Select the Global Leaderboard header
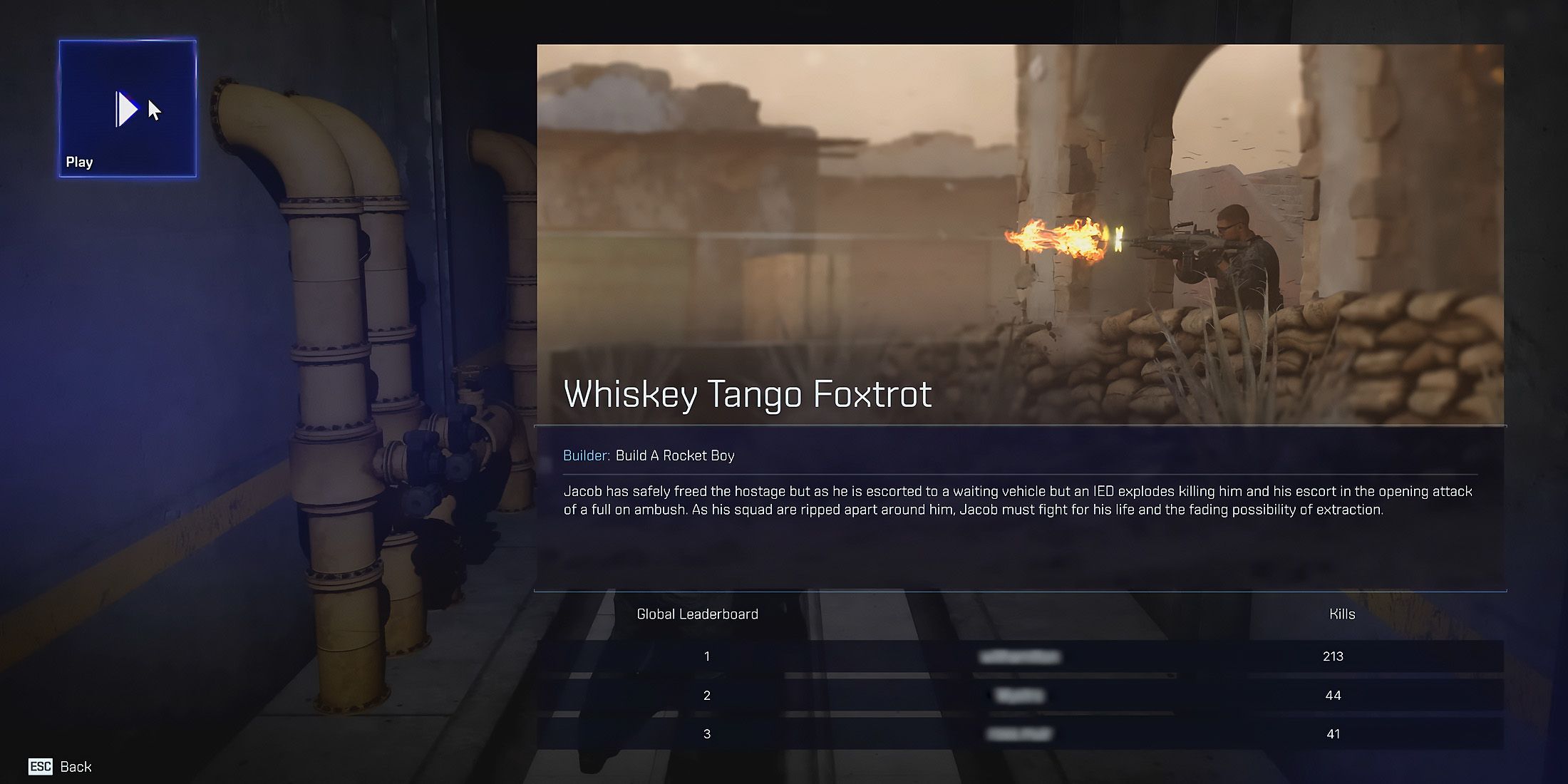 697,614
